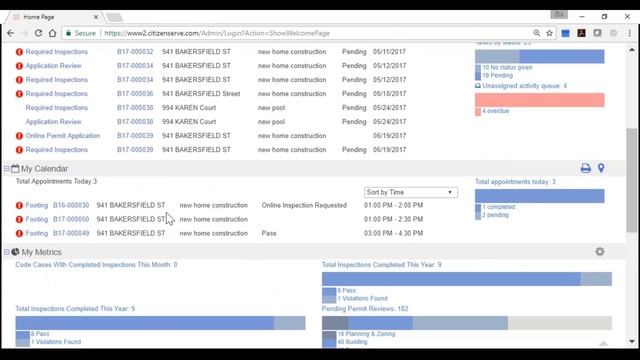This screenshot has height=360, width=640.
Task: Click alert icon beside Online Permit Application
Action: [x=19, y=136]
